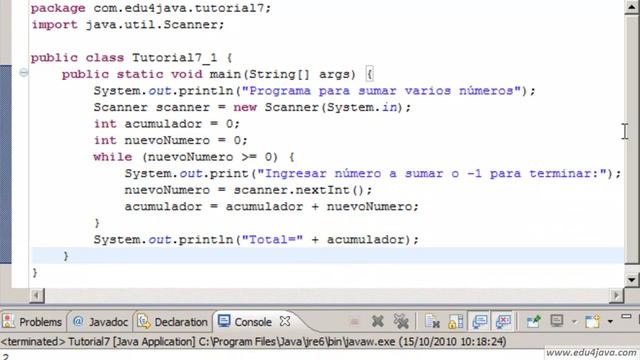Remove all terminated launches with the double X icon
The height and width of the screenshot is (360, 640).
401,322
